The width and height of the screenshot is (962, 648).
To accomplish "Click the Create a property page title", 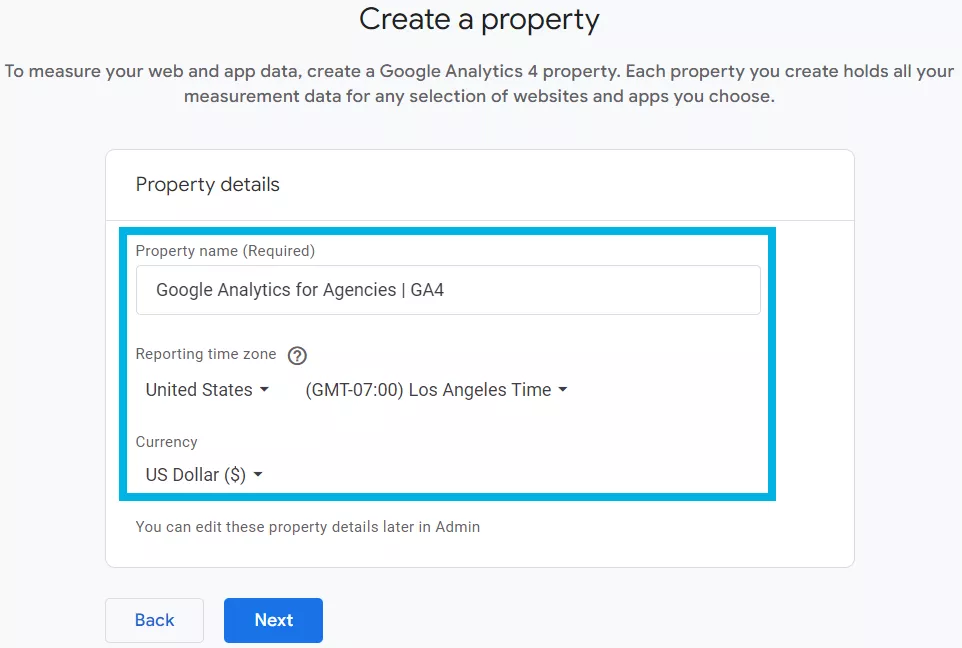I will click(479, 19).
